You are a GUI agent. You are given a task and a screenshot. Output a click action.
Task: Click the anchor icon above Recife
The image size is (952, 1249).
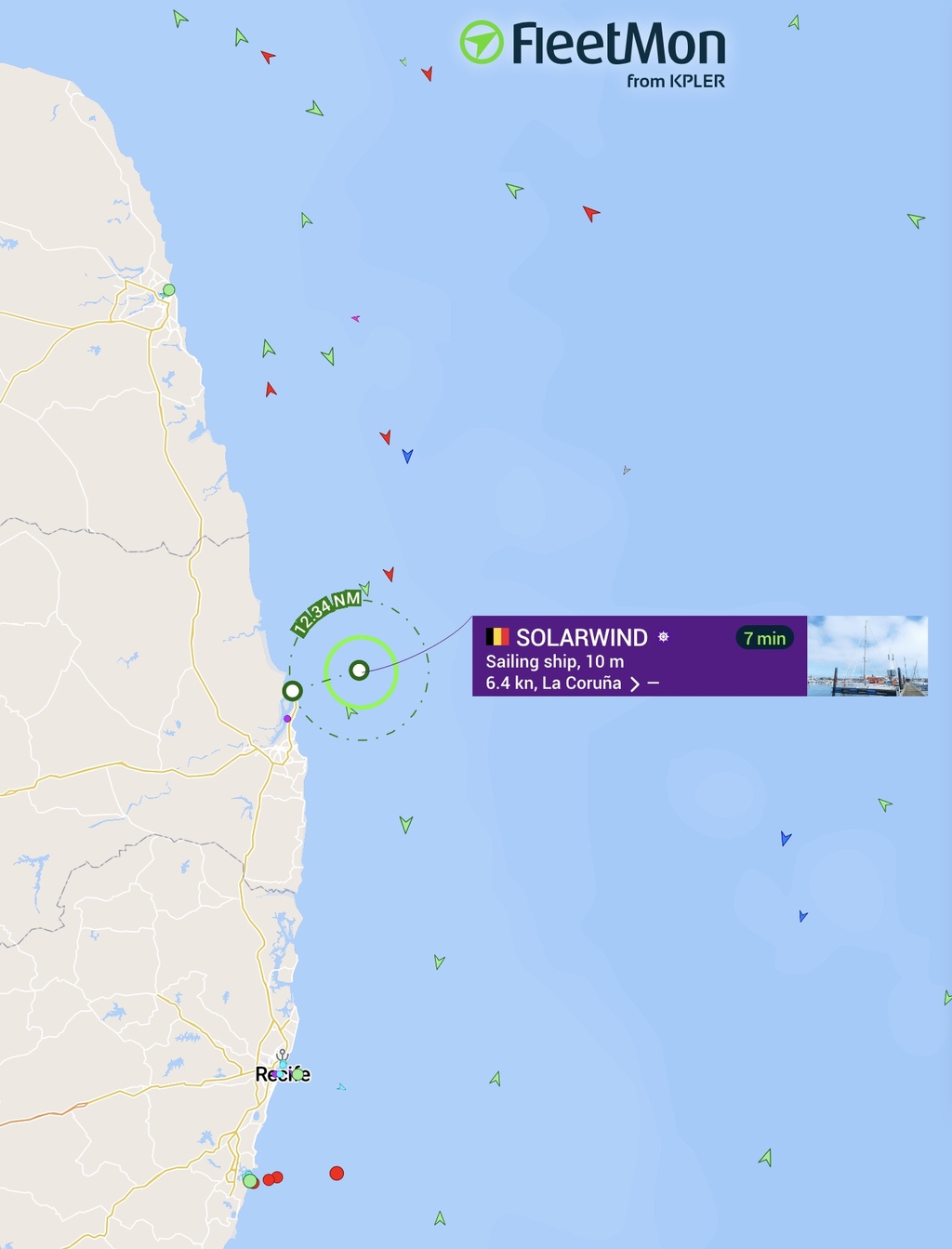[283, 1055]
